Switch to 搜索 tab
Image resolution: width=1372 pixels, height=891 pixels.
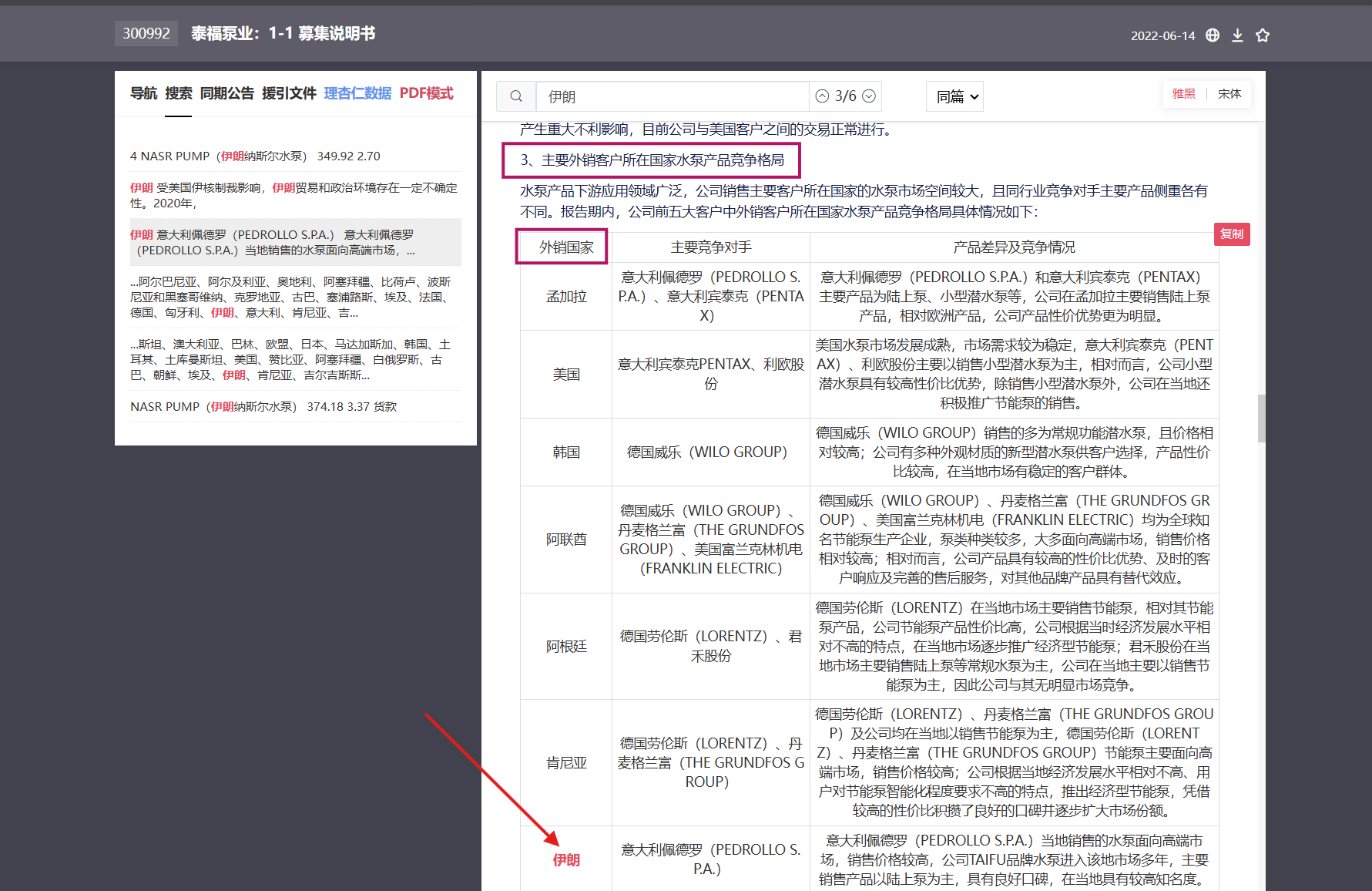[x=178, y=93]
